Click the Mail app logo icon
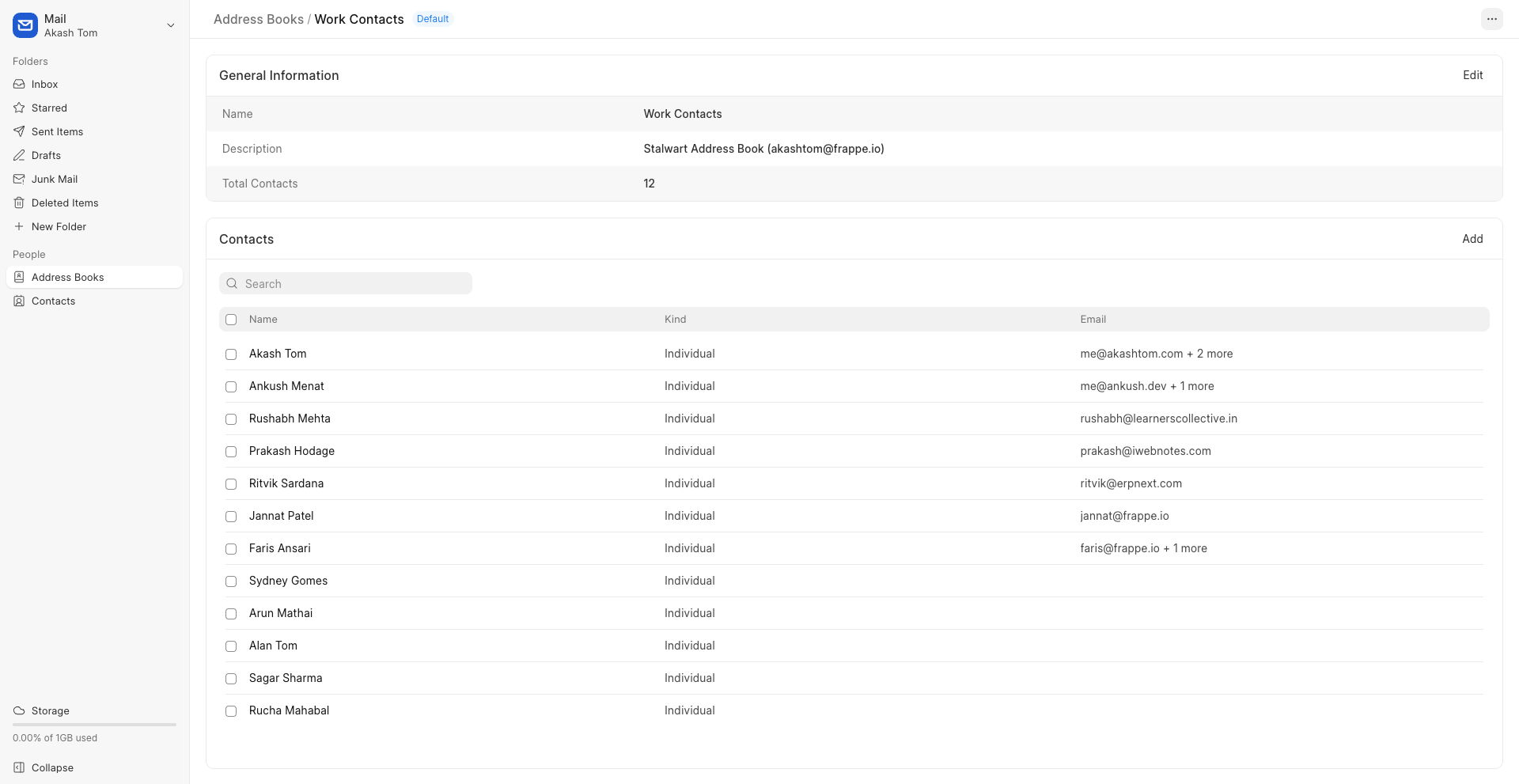The width and height of the screenshot is (1519, 784). 25,25
